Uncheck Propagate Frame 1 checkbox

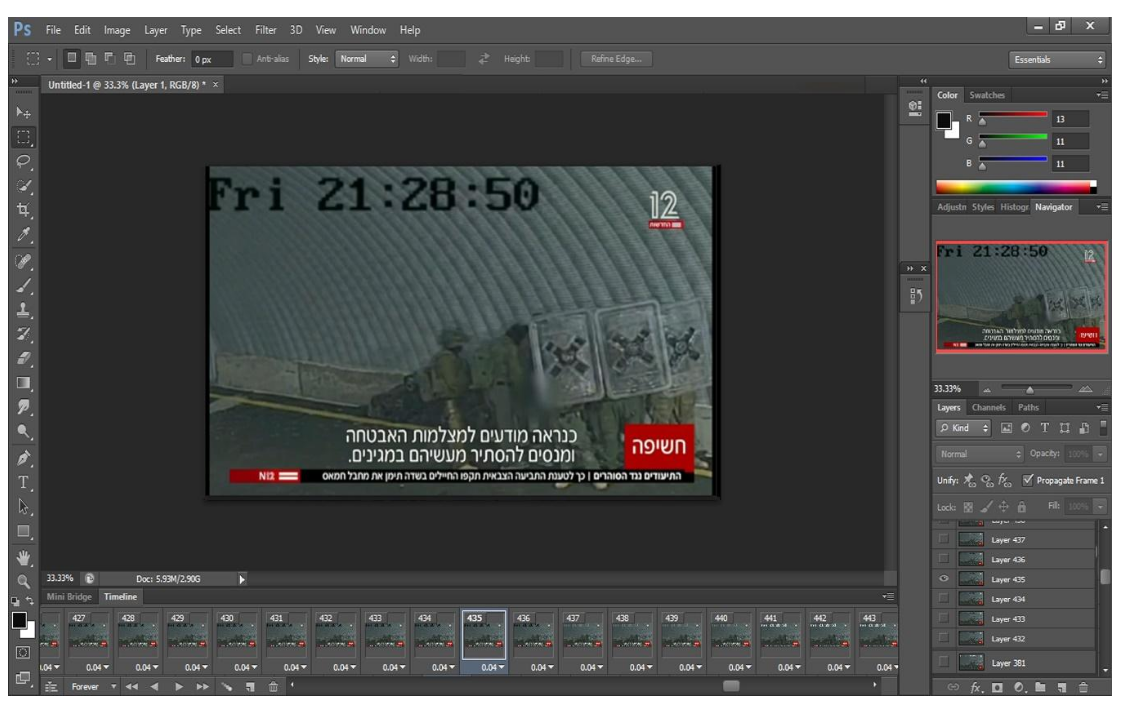coord(1025,480)
